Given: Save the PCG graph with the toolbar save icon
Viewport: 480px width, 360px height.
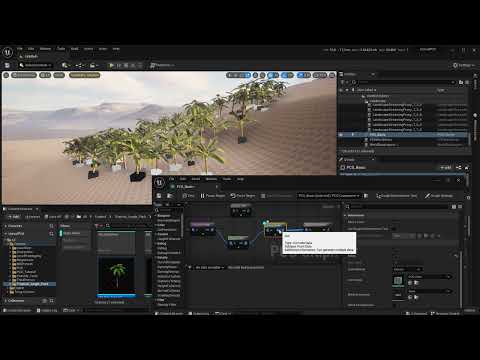Looking at the screenshot, I should [x=159, y=196].
